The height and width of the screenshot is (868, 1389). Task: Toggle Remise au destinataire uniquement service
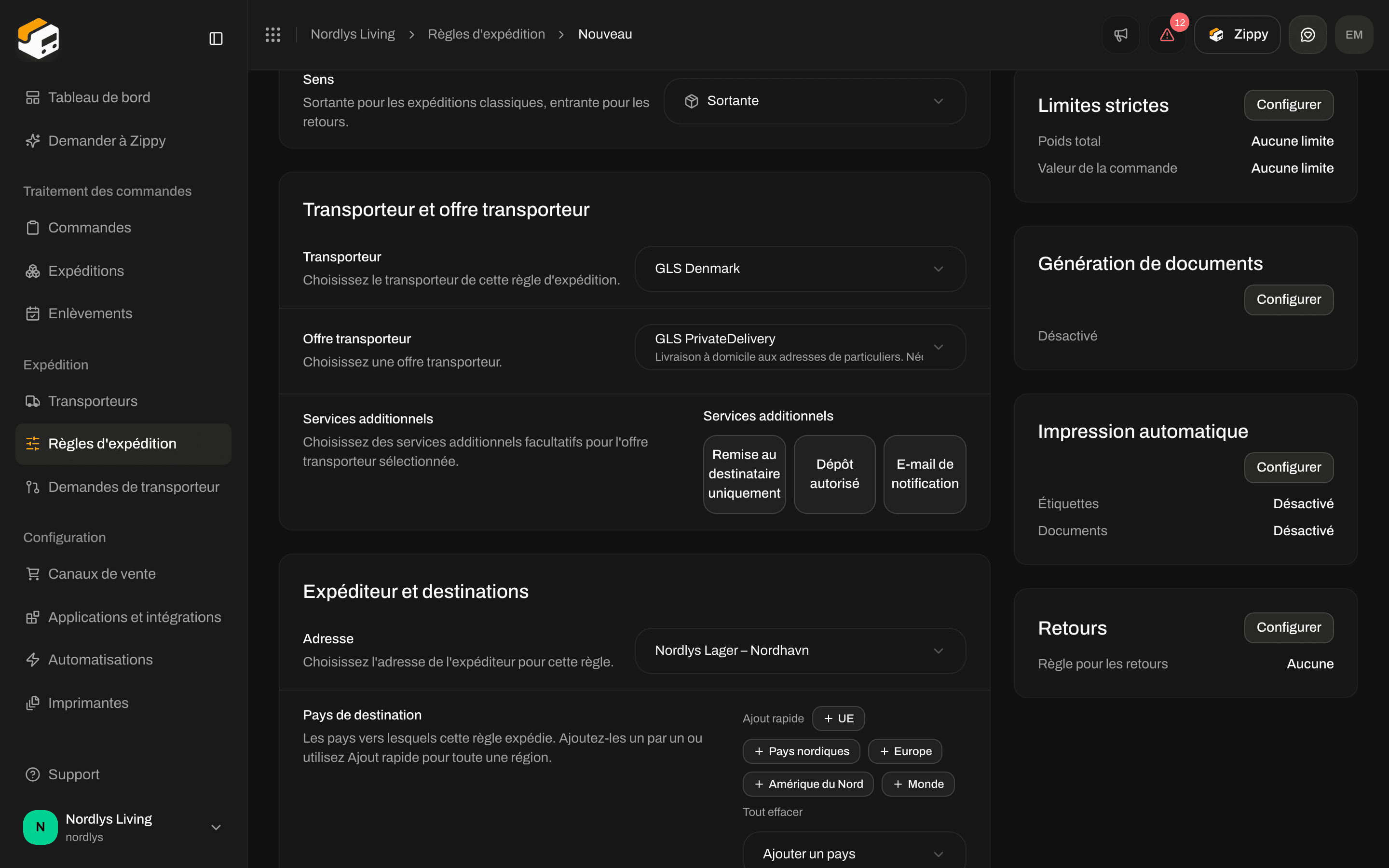pyautogui.click(x=744, y=474)
